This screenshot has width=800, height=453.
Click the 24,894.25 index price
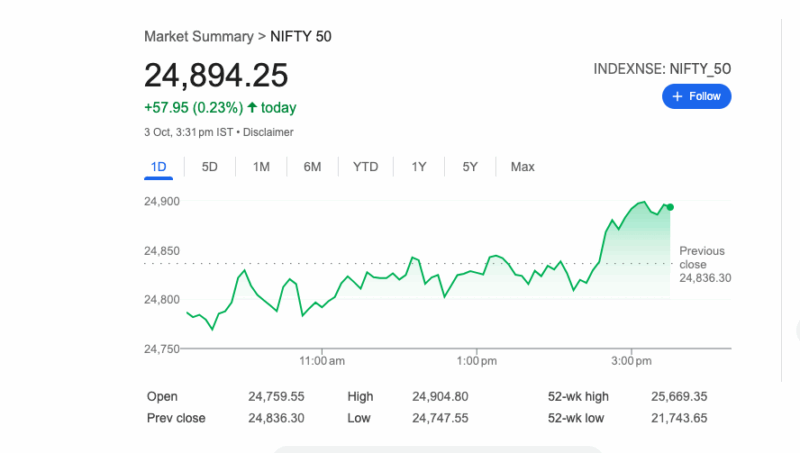point(216,75)
